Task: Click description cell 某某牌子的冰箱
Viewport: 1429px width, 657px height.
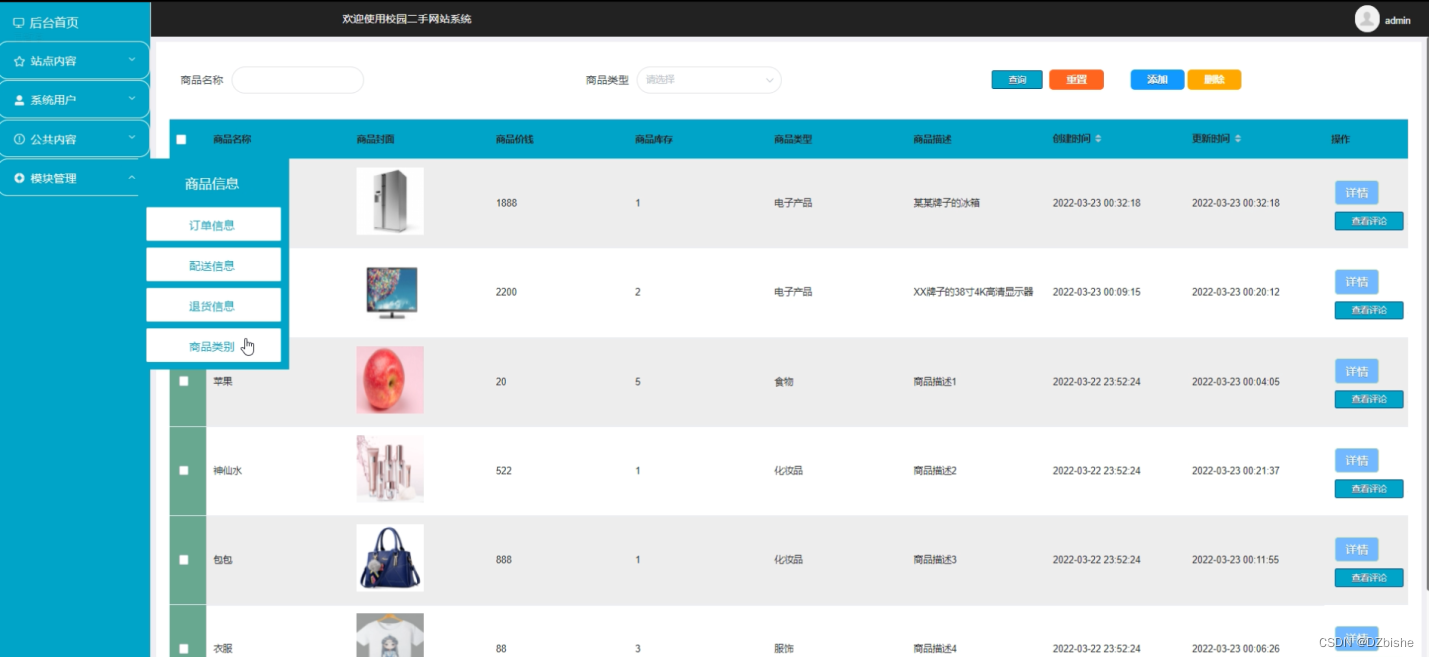Action: point(946,203)
